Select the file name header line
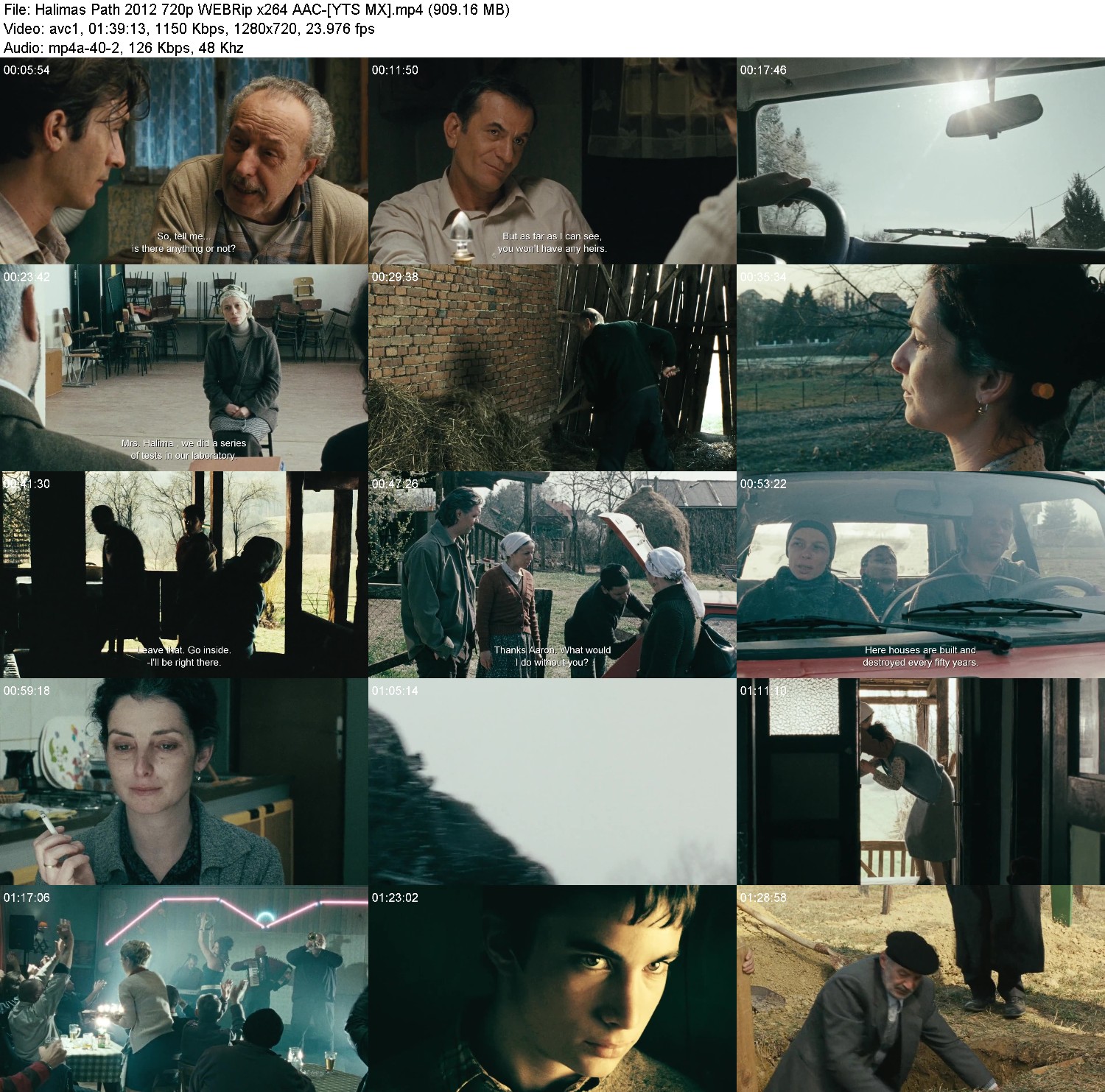This screenshot has width=1105, height=1092. (x=256, y=10)
